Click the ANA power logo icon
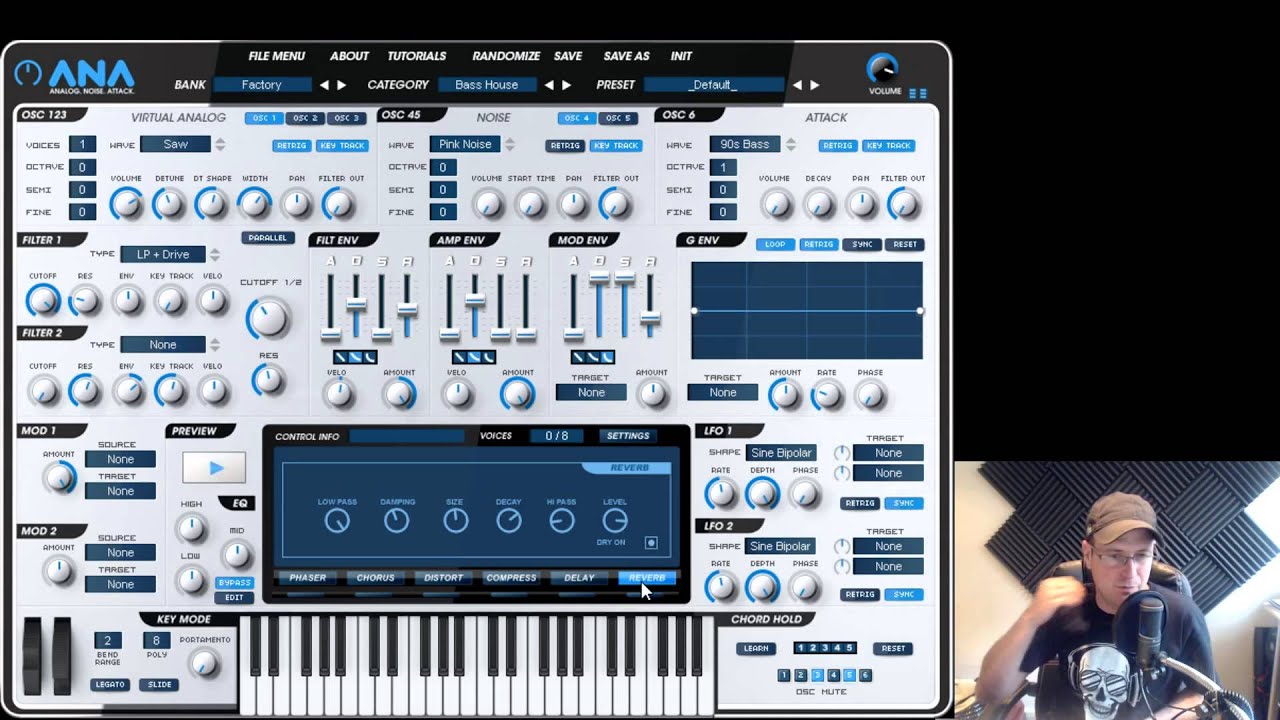Image resolution: width=1280 pixels, height=720 pixels. 28,73
